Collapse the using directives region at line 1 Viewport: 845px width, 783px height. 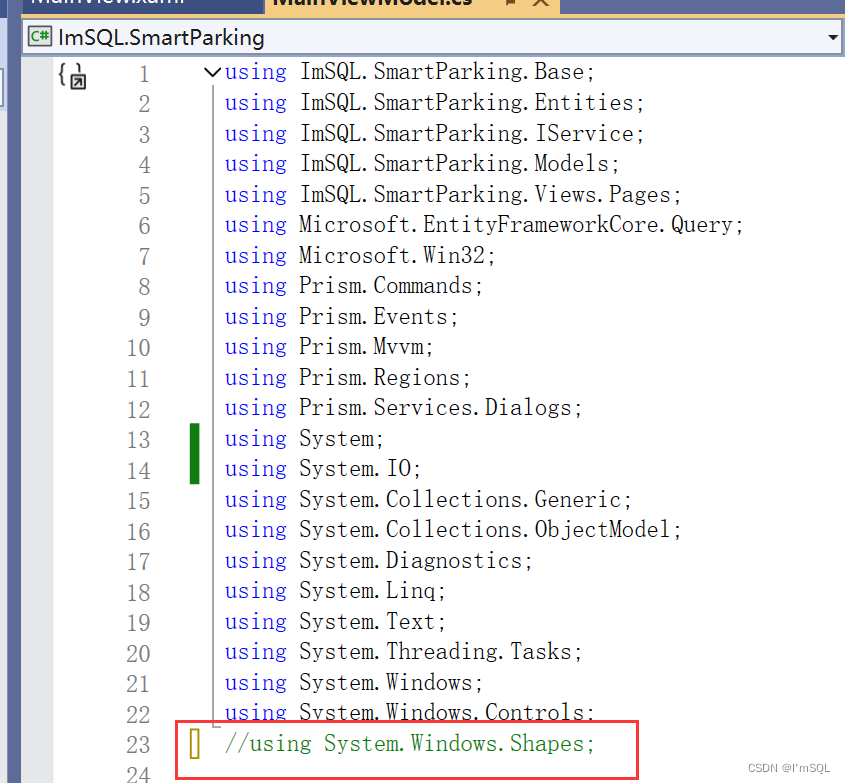[212, 71]
